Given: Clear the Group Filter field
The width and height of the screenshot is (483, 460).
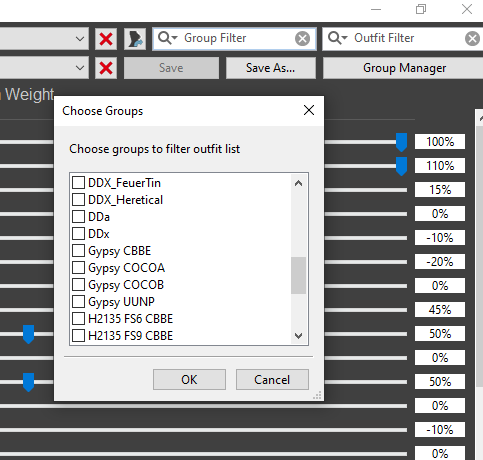Looking at the screenshot, I should 302,39.
